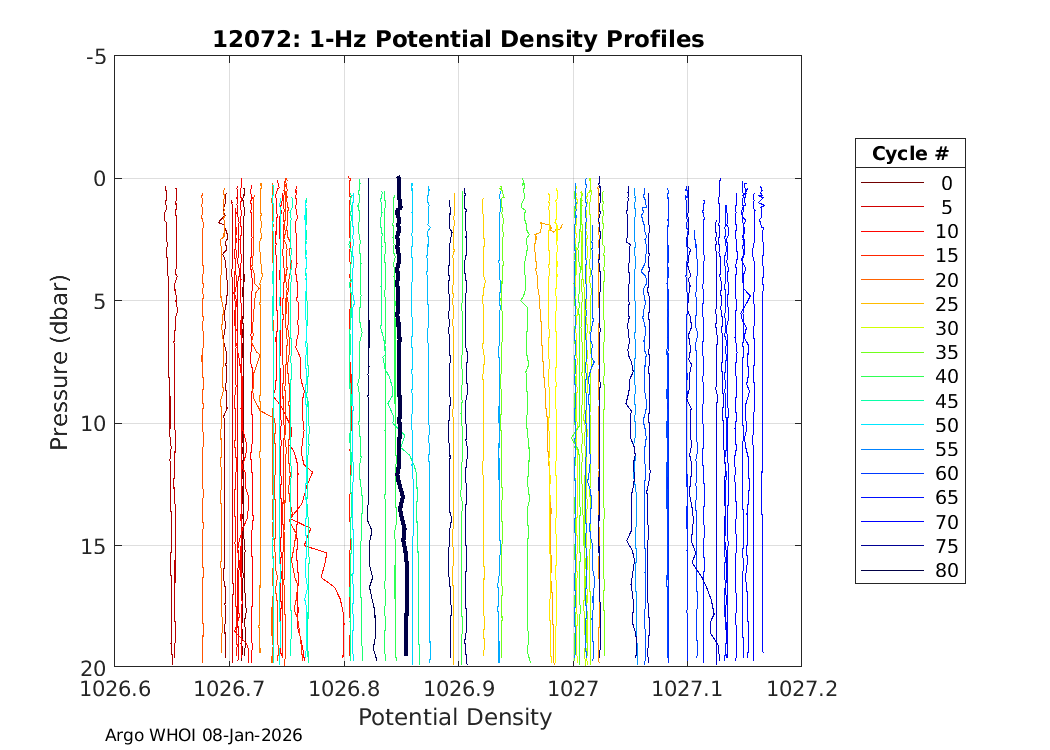1050x750 pixels.
Task: Click the y-axis tick label -5
Action: (96, 57)
